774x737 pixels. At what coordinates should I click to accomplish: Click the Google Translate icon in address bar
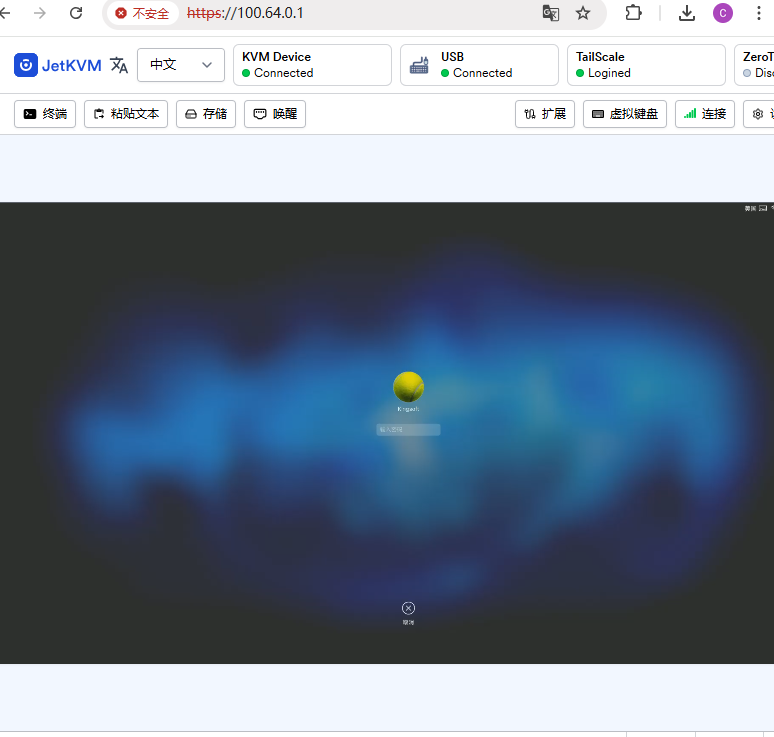[x=551, y=13]
